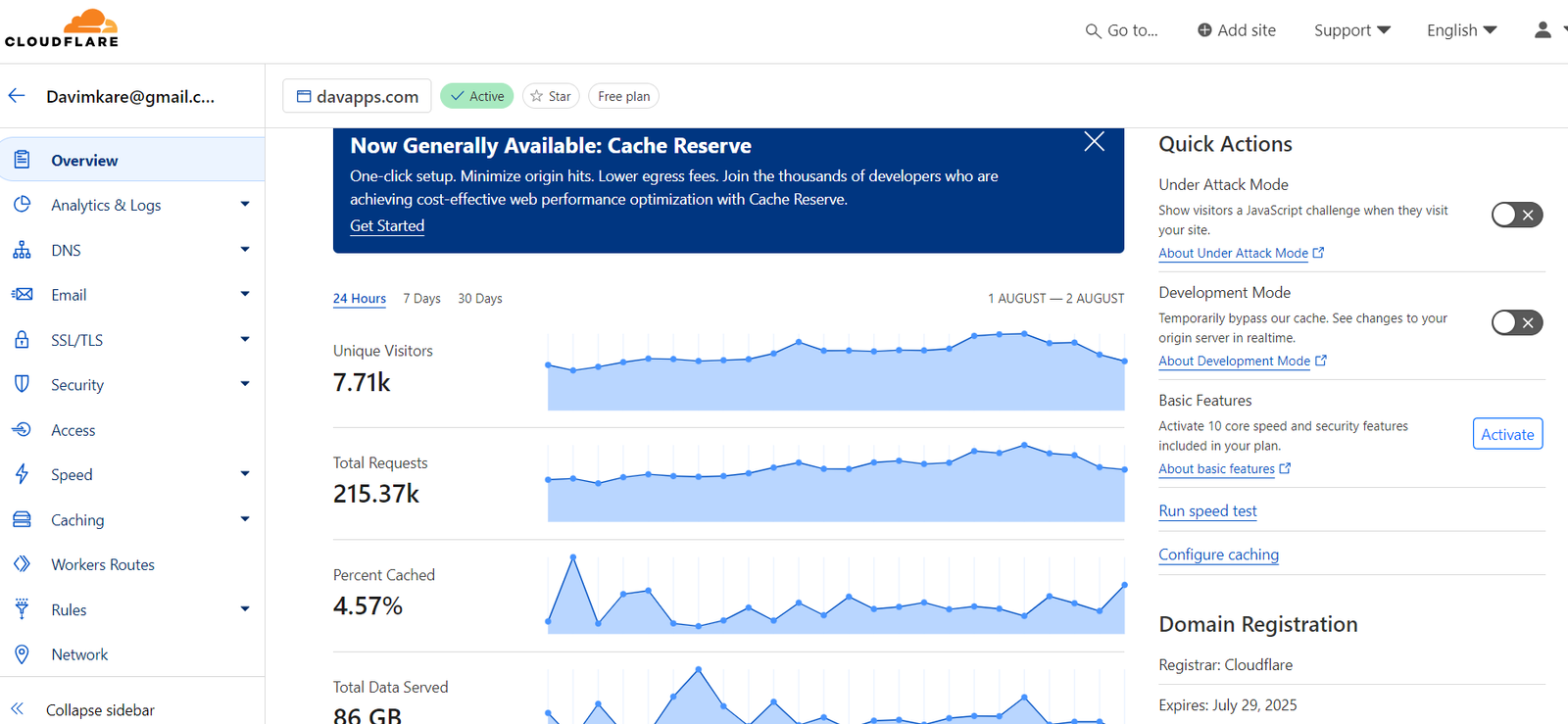Image resolution: width=1568 pixels, height=724 pixels.
Task: Expand the Speed menu arrow
Action: 245,474
